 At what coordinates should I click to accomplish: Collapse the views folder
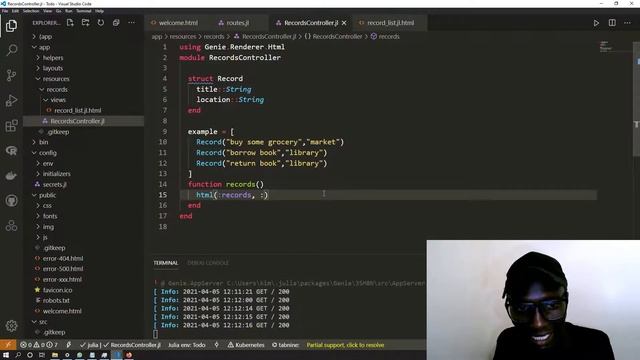pyautogui.click(x=58, y=100)
